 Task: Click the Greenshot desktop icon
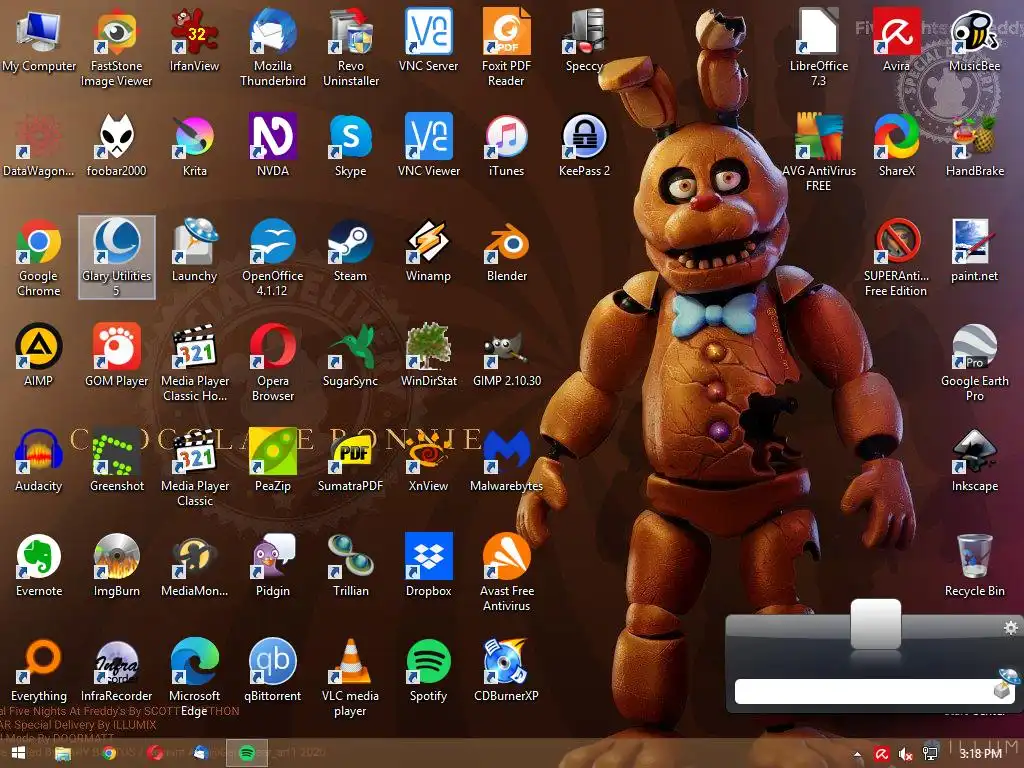(116, 462)
